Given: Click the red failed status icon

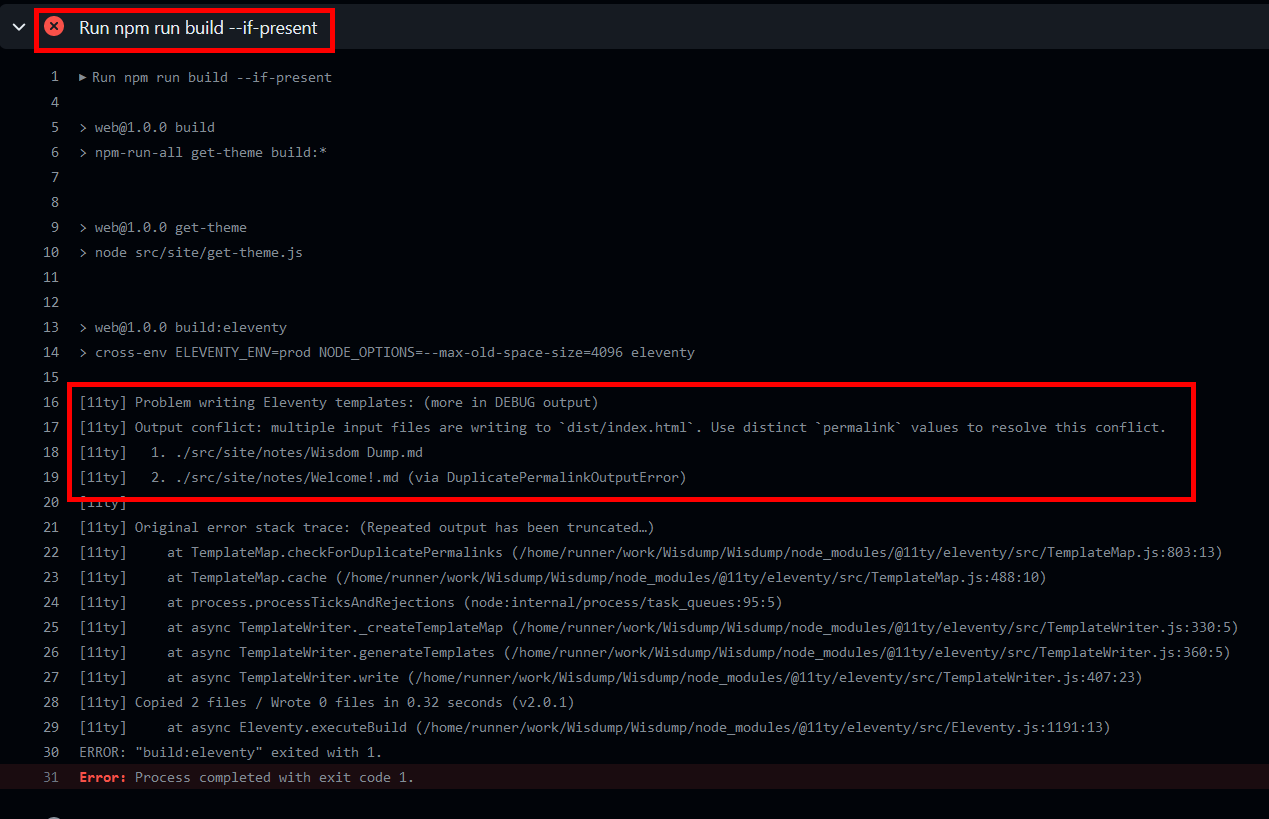Looking at the screenshot, I should [x=54, y=27].
